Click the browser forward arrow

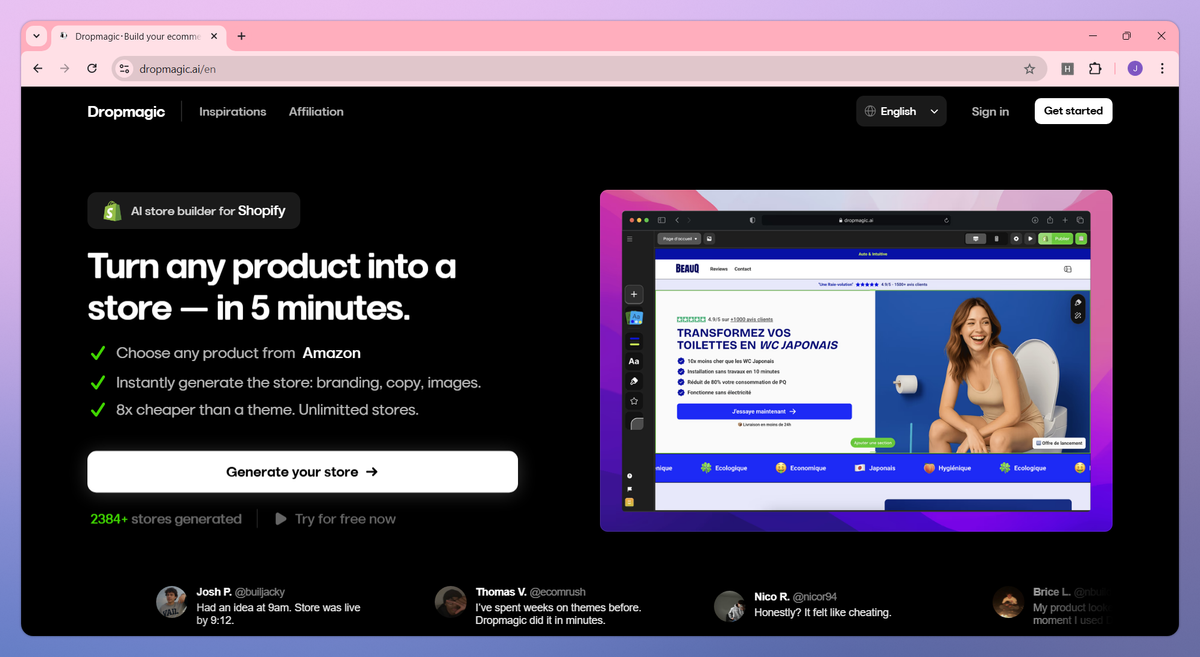pos(65,69)
